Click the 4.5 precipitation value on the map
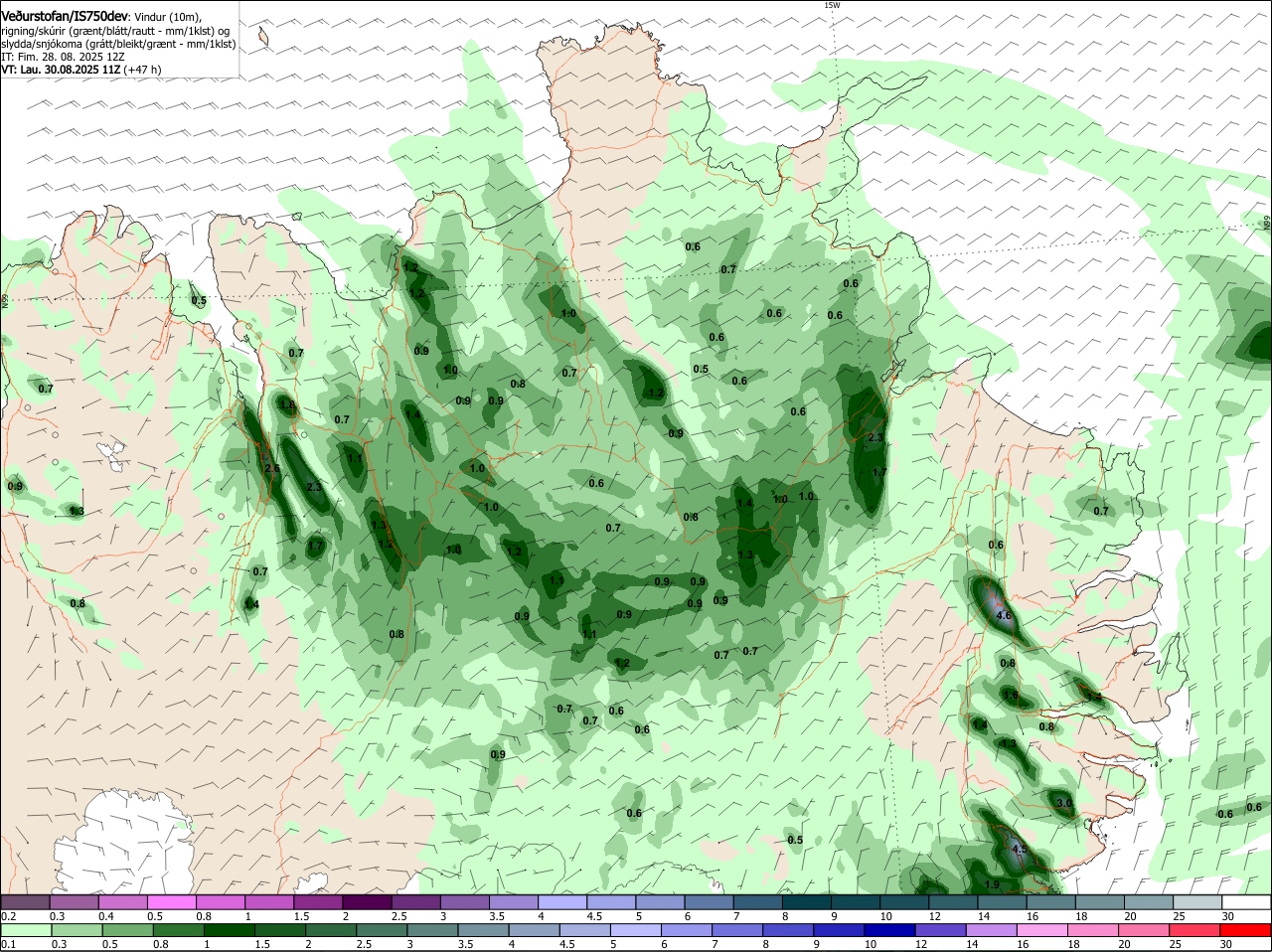1272x952 pixels. tap(1019, 850)
